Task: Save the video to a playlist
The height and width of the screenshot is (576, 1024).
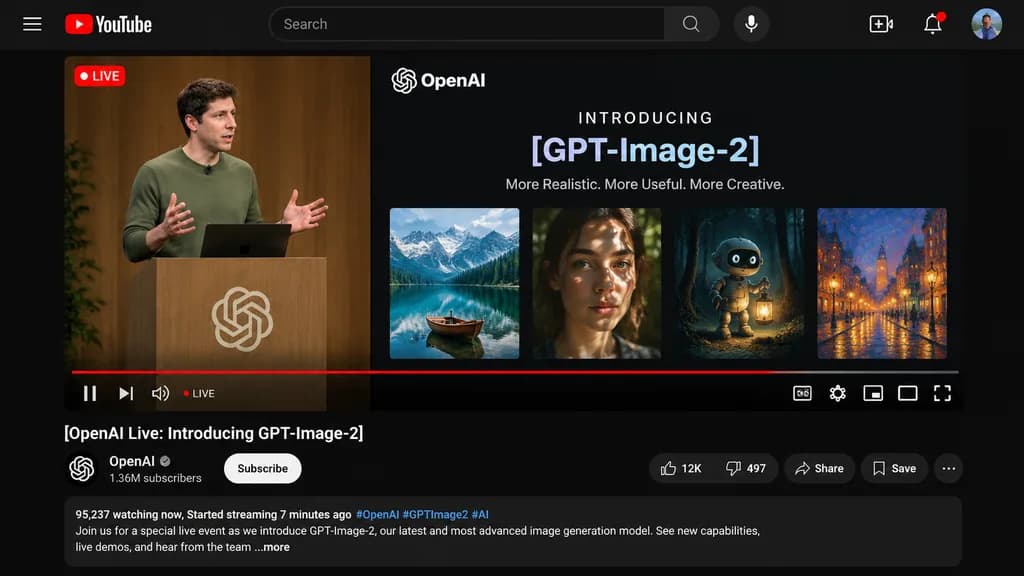Action: point(894,468)
